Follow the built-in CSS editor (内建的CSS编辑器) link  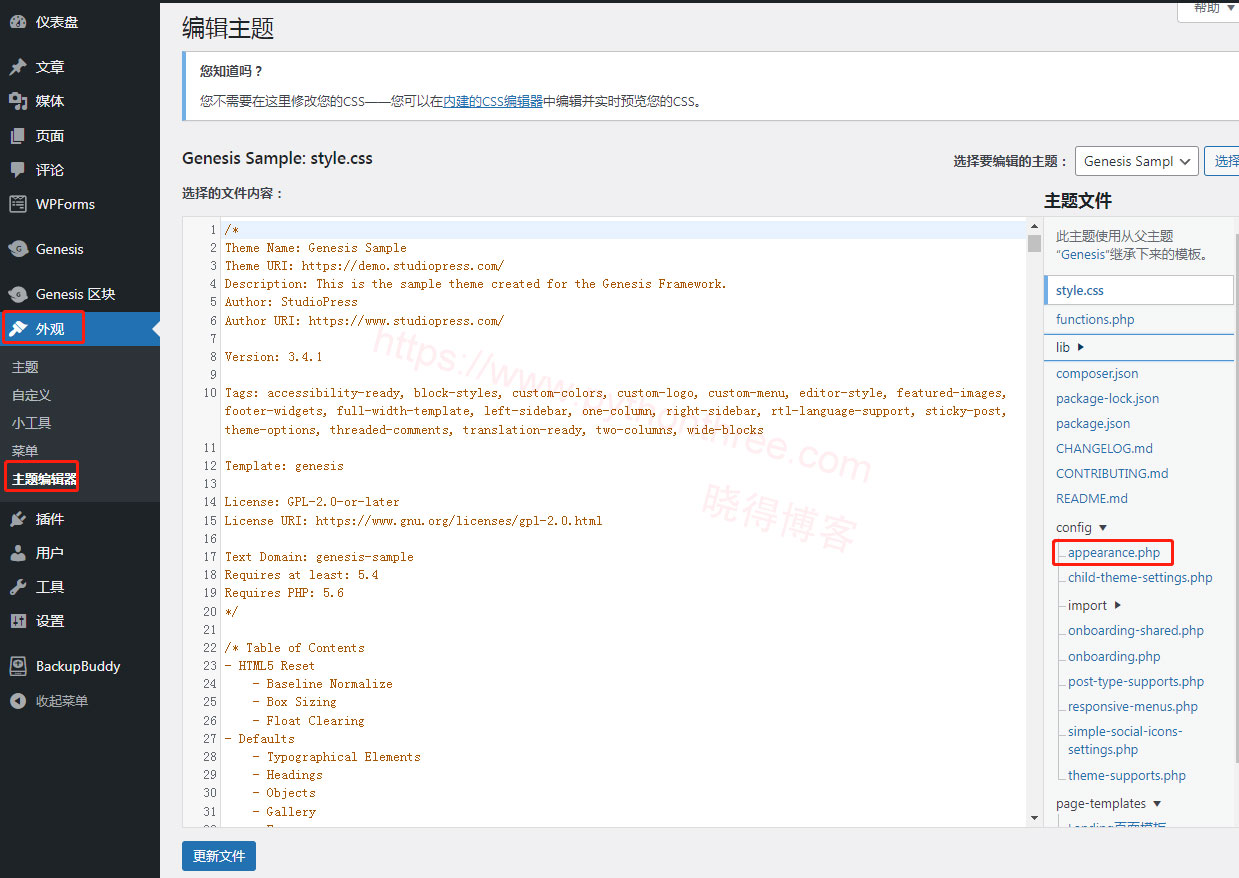(493, 101)
